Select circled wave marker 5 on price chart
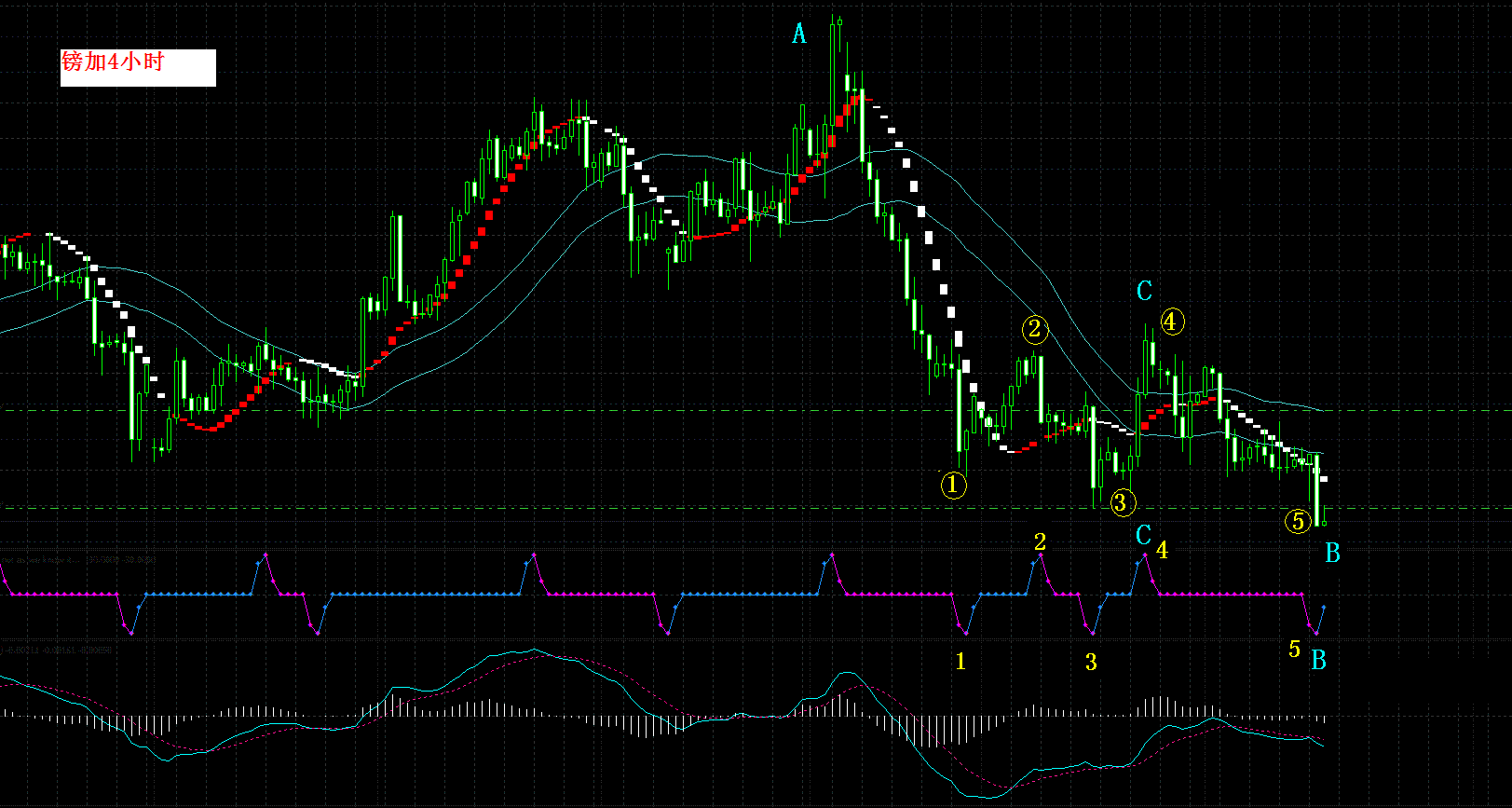This screenshot has height=808, width=1512. (1299, 522)
